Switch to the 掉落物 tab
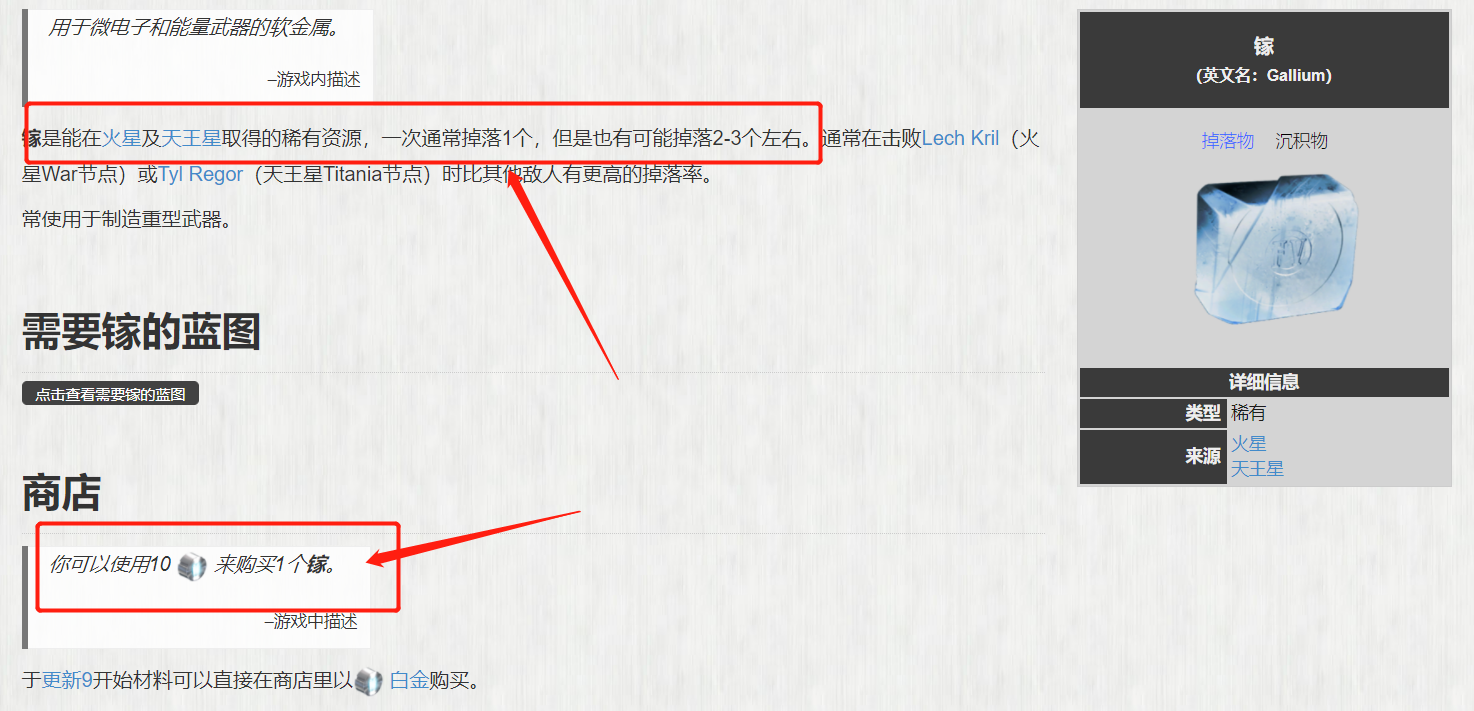The width and height of the screenshot is (1474, 711). tap(1227, 141)
